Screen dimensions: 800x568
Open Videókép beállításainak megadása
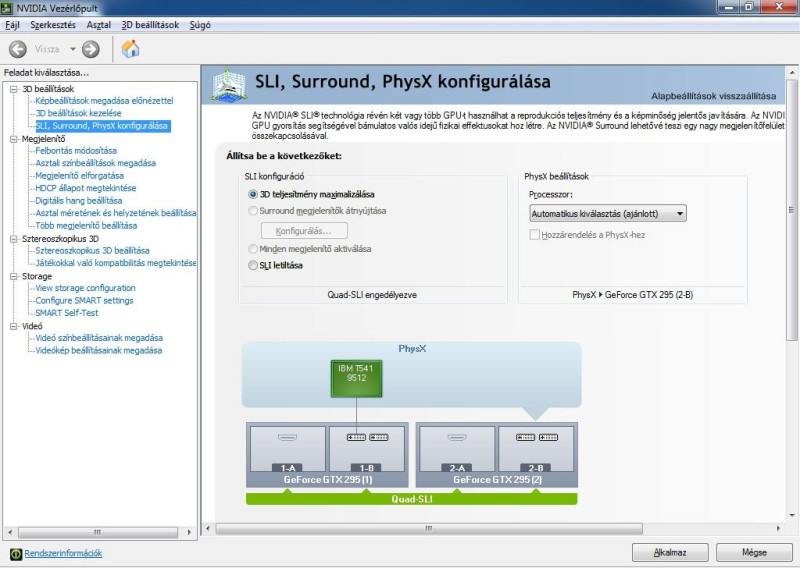(98, 351)
